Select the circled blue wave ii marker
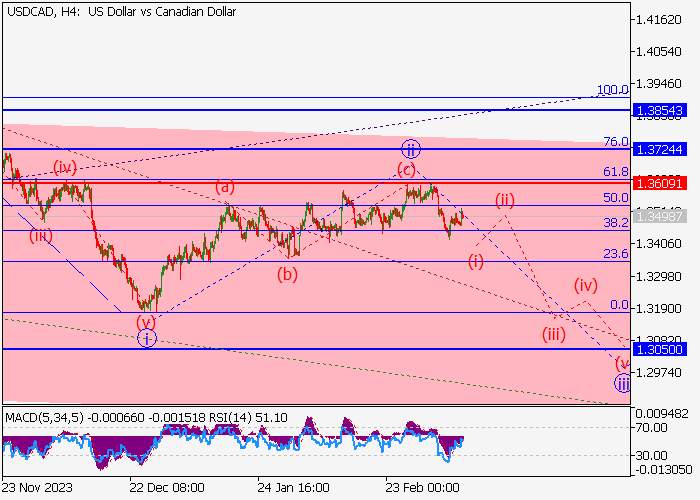This screenshot has width=700, height=500. [410, 150]
